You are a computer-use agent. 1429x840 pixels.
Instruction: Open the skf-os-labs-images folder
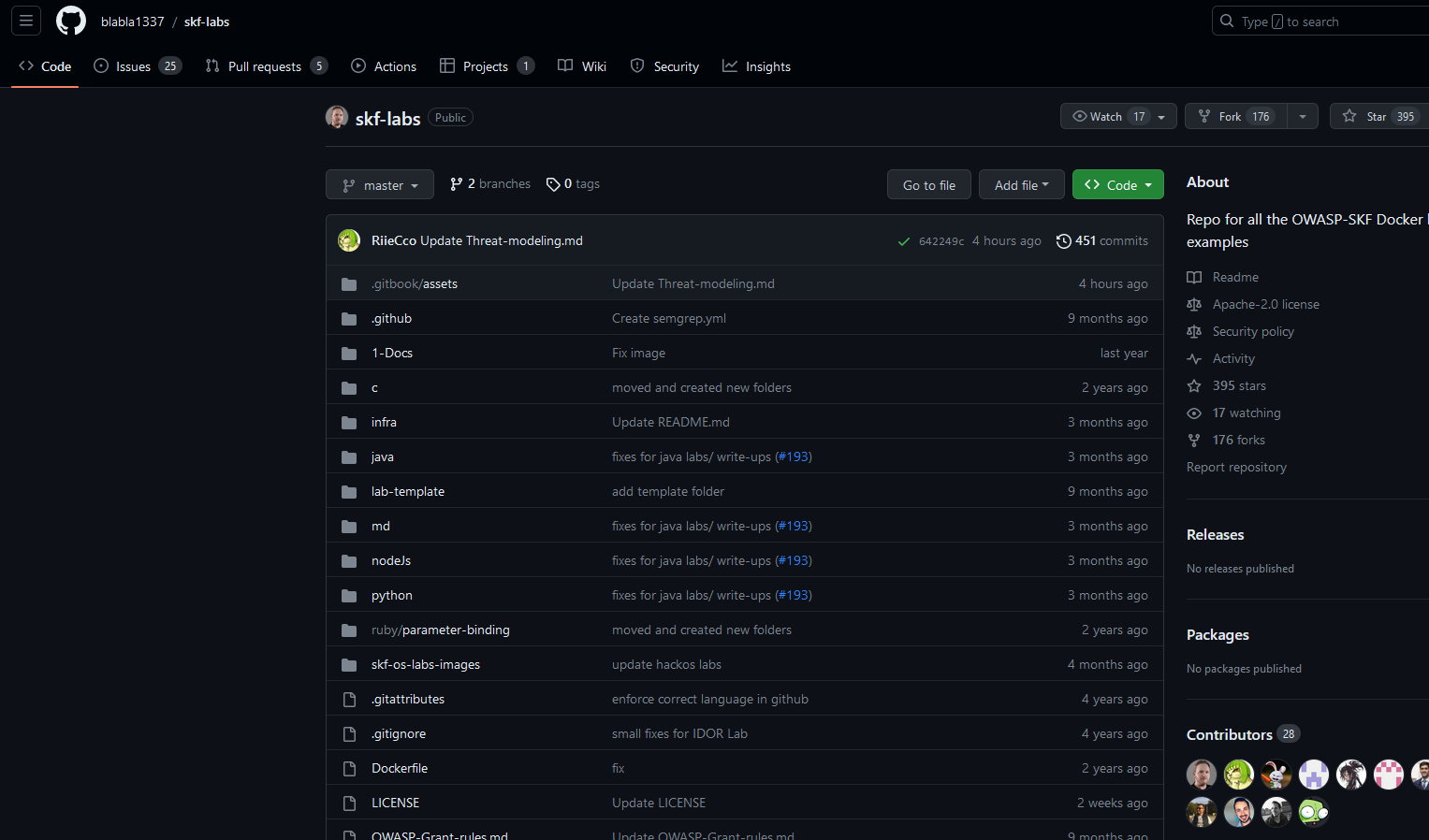(x=426, y=664)
